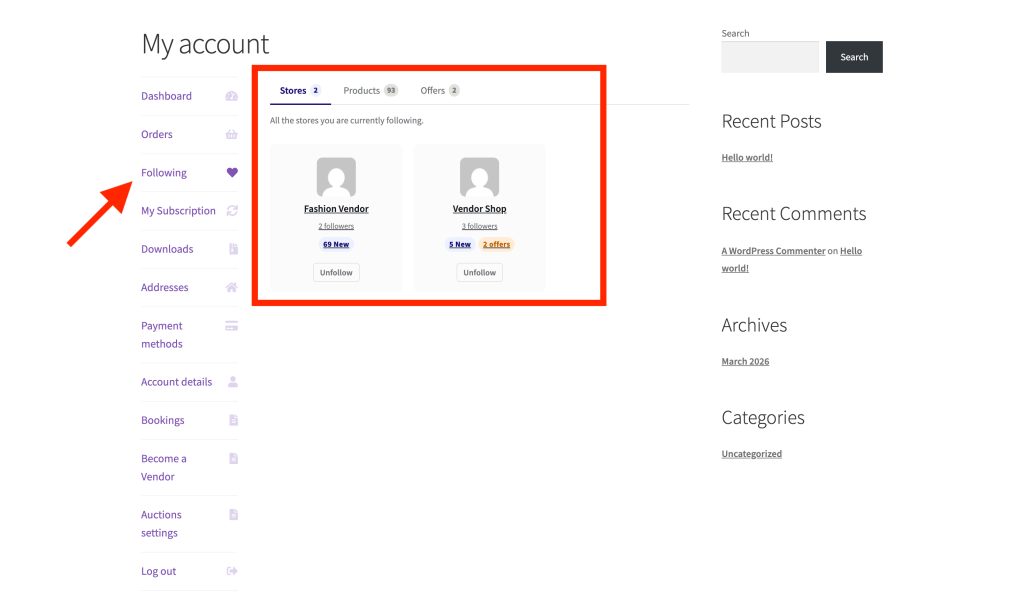Open the March 2026 archive
Viewport: 1024px width, 616px height.
[x=745, y=361]
